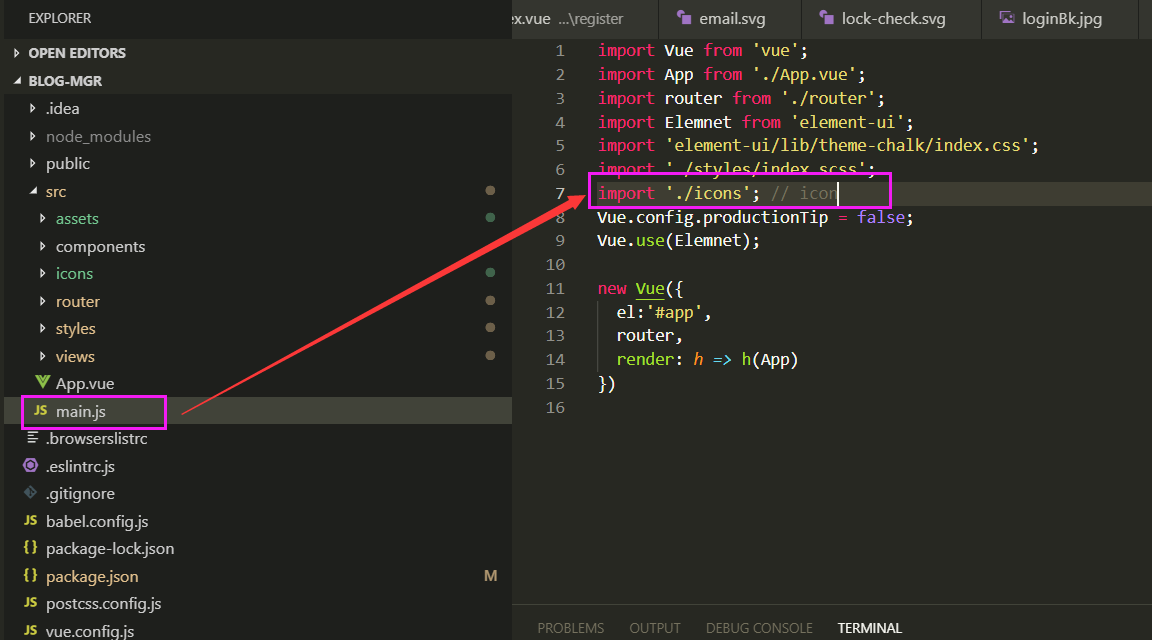Image resolution: width=1152 pixels, height=640 pixels.
Task: Click the green status dot beside assets
Action: point(490,217)
